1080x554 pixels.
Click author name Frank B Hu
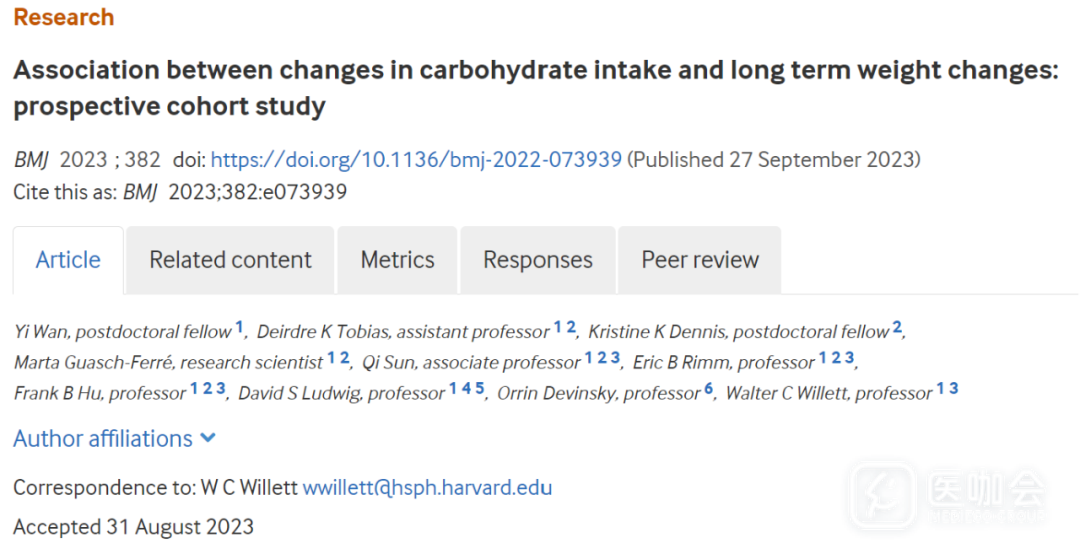point(59,393)
